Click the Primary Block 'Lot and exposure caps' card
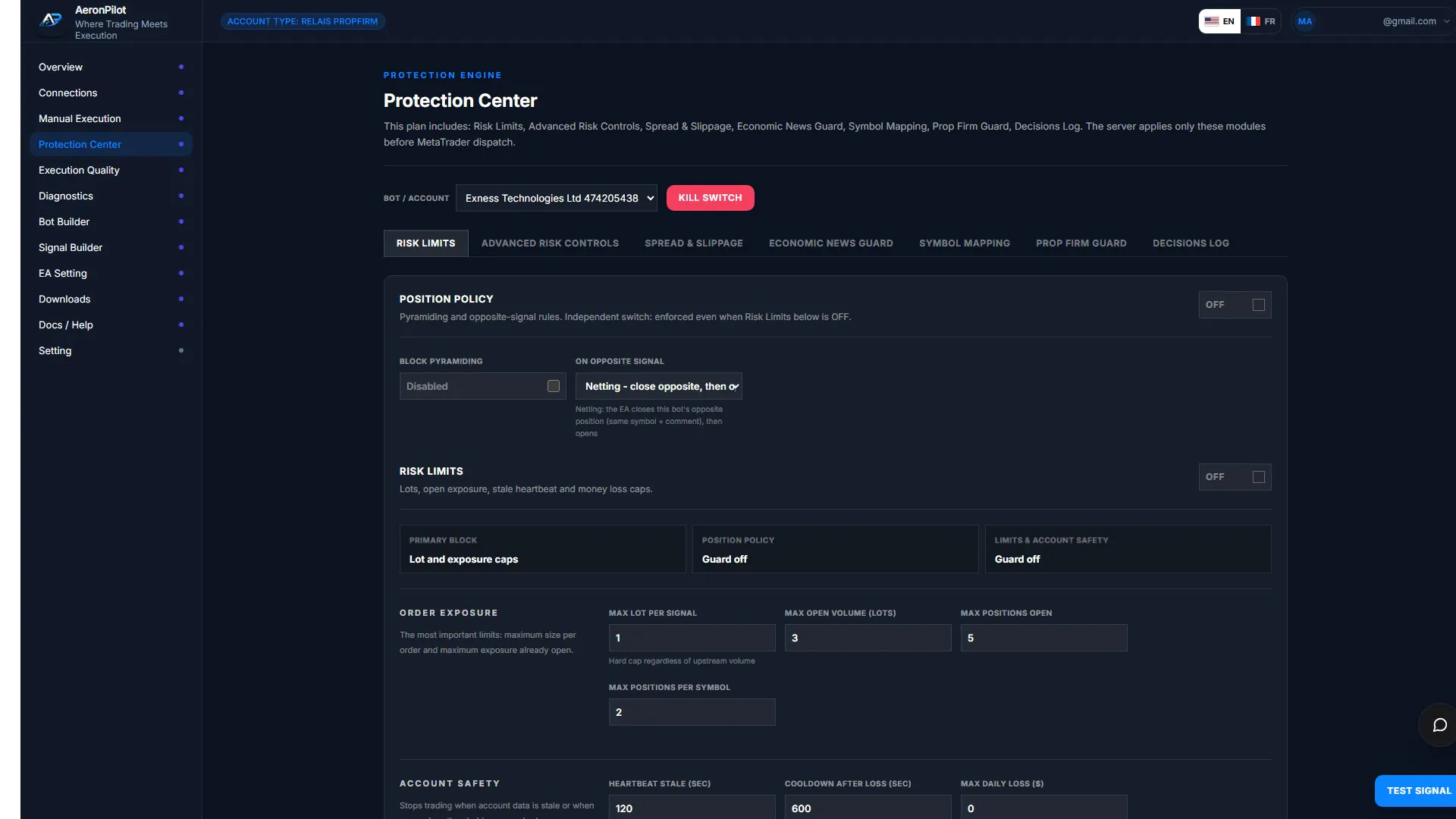This screenshot has width=1456, height=819. 542,549
